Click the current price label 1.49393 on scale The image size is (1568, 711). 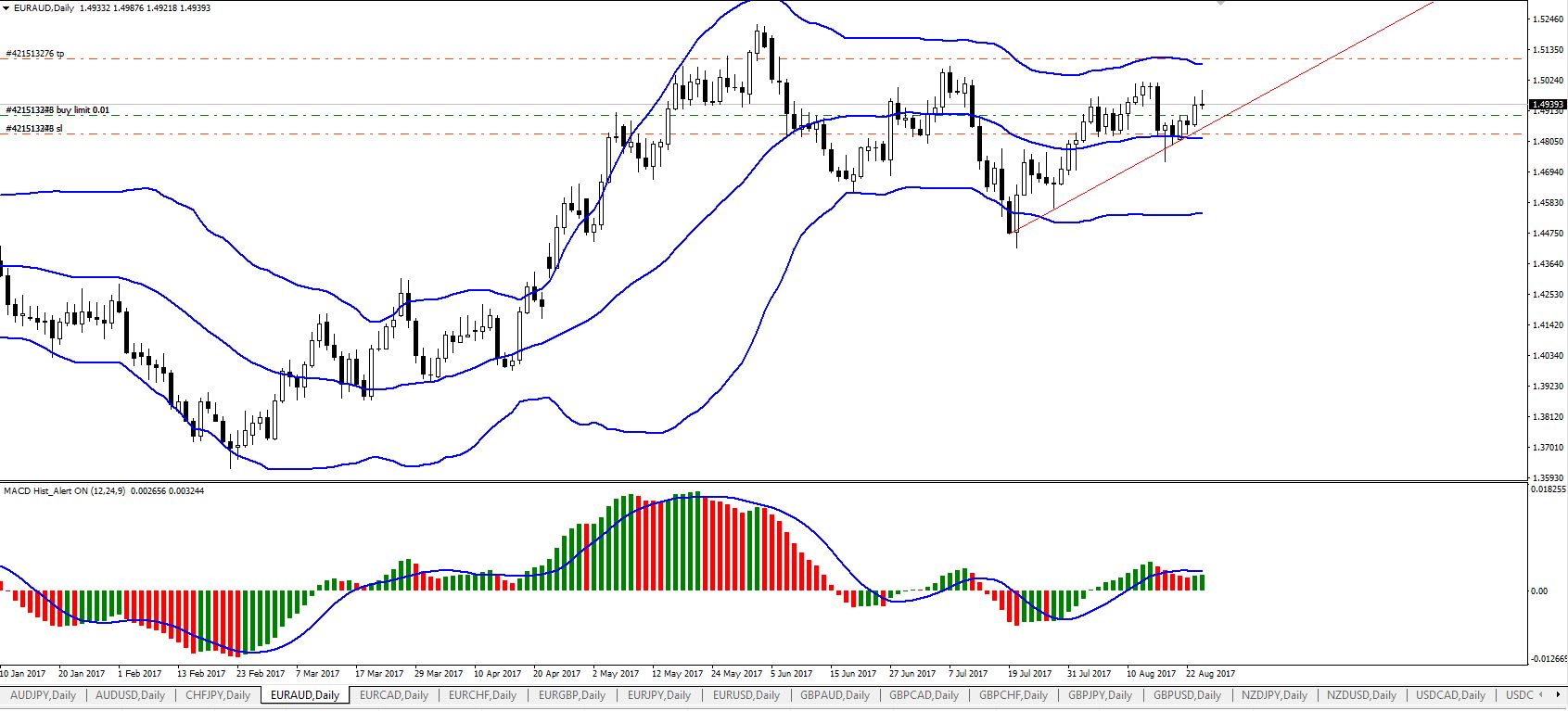tap(1549, 105)
